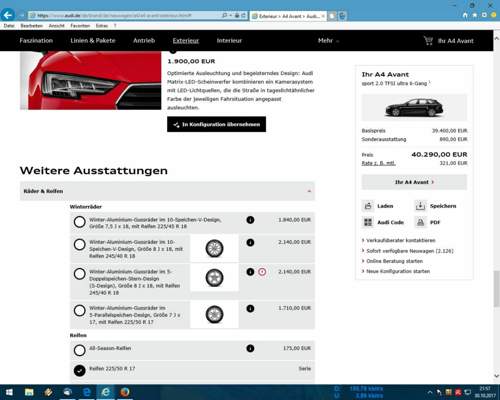Viewport: 500px width, 400px height.
Task: Open the Ansicht menu
Action: [56, 26]
